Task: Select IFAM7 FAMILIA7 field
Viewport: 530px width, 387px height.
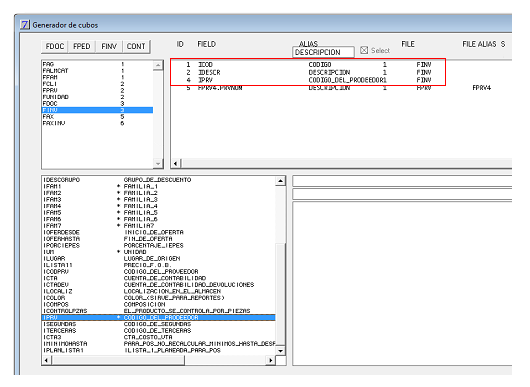Action: pyautogui.click(x=159, y=225)
